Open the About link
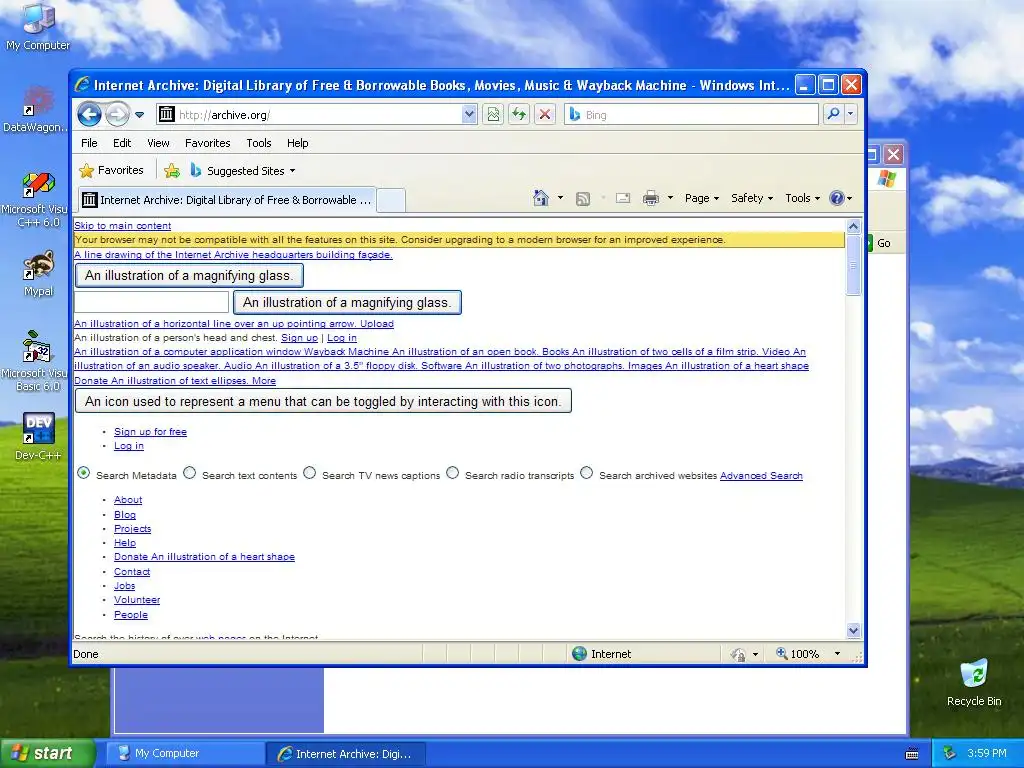The width and height of the screenshot is (1024, 768). point(128,500)
